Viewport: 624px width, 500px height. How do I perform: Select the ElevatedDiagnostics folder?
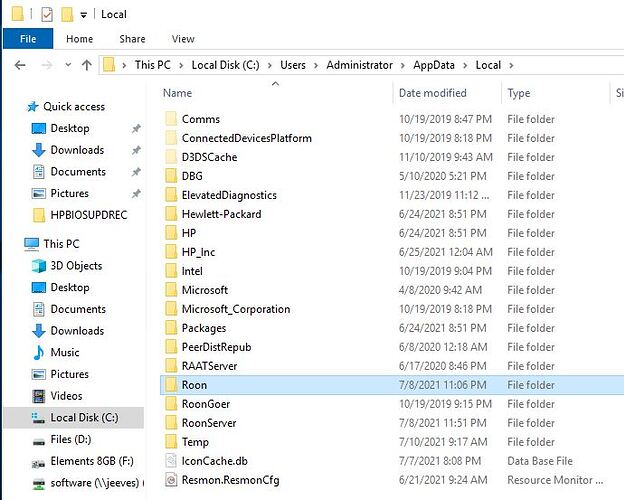(x=229, y=195)
